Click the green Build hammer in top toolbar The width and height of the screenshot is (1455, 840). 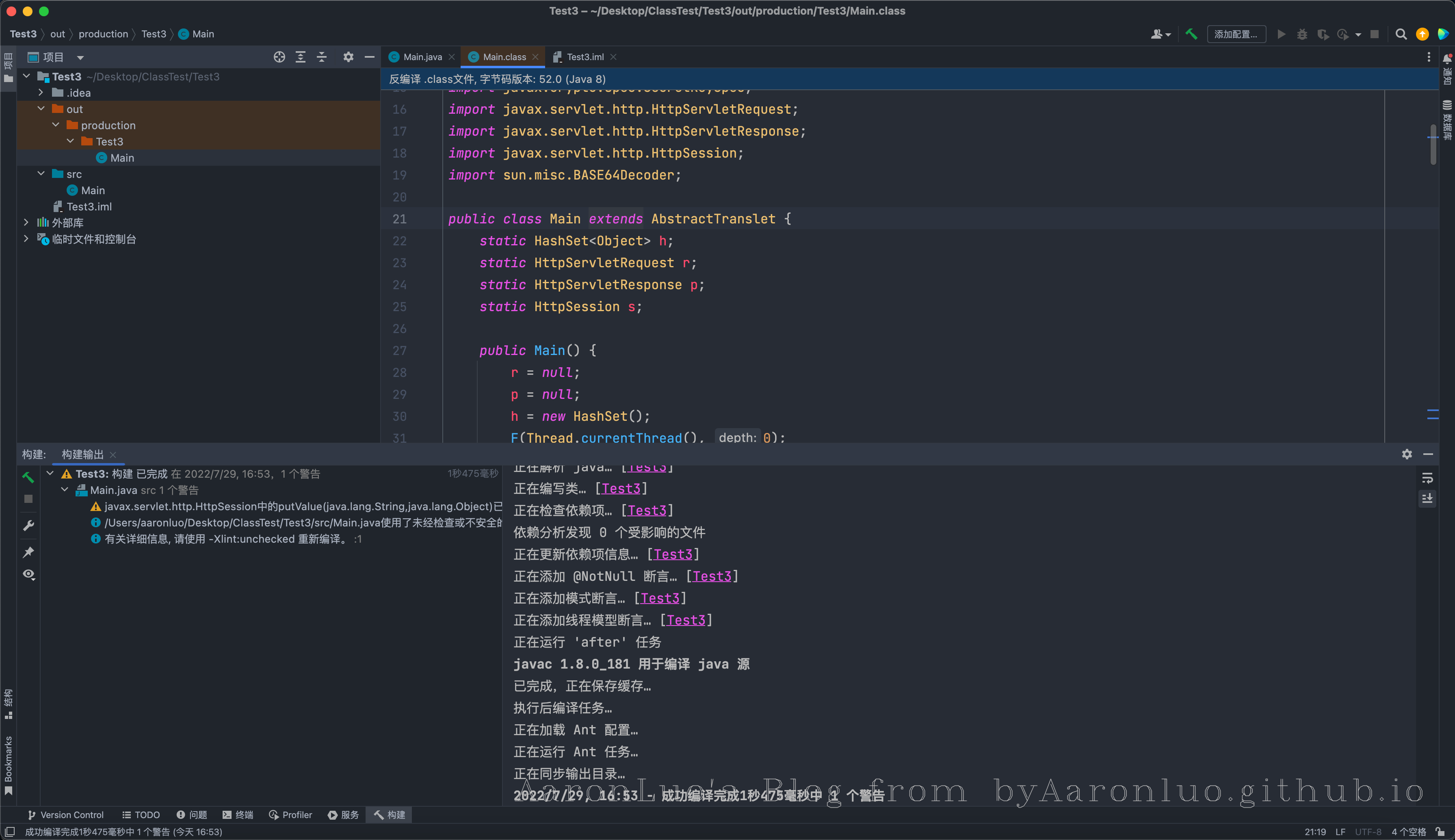(1191, 34)
